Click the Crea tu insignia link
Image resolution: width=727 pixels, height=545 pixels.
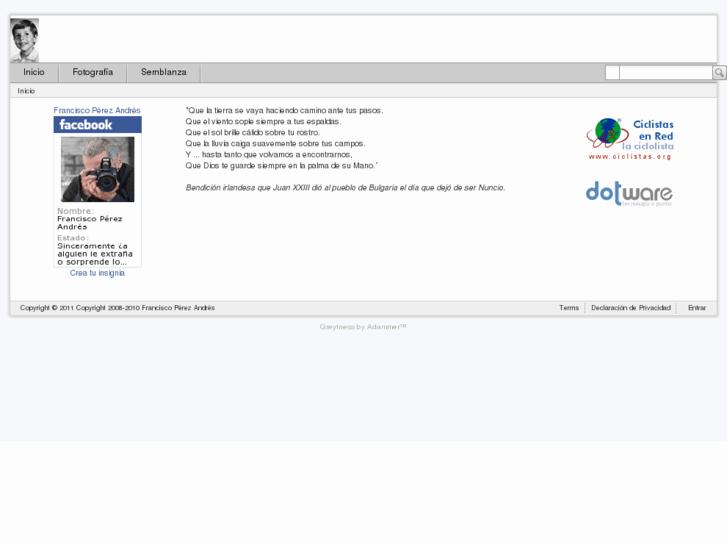coord(97,273)
